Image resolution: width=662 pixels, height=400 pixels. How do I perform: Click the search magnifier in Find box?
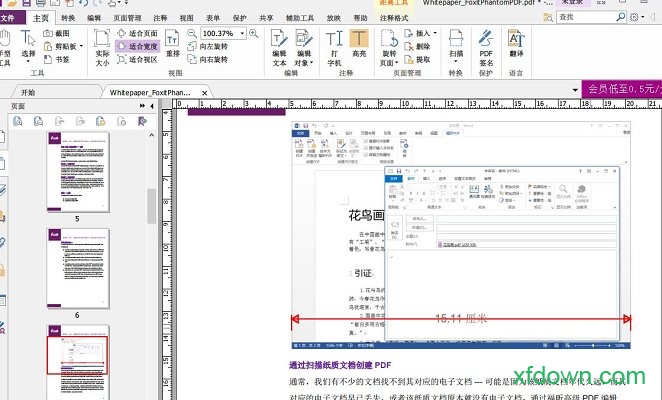(x=620, y=17)
